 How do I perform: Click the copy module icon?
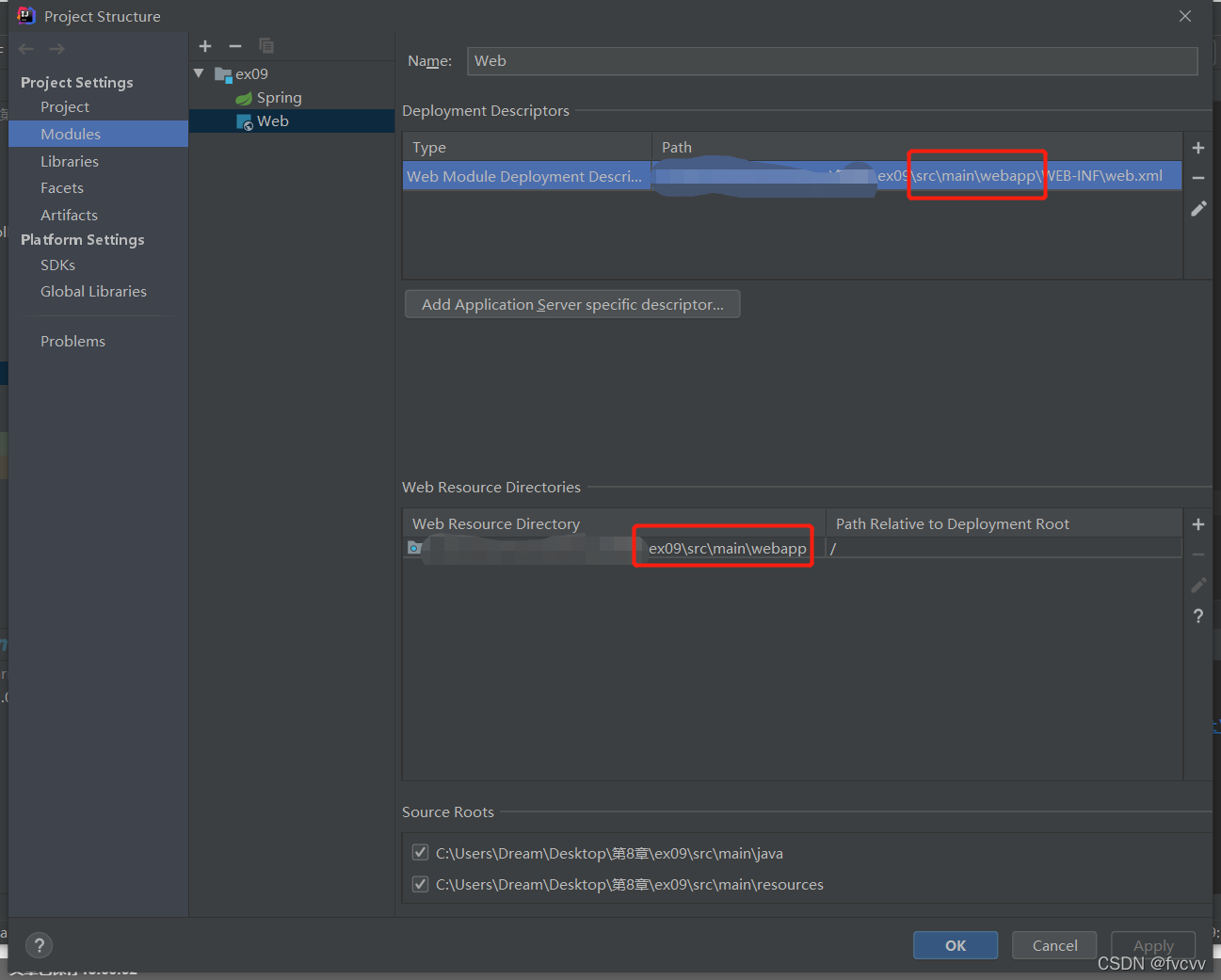[x=266, y=46]
